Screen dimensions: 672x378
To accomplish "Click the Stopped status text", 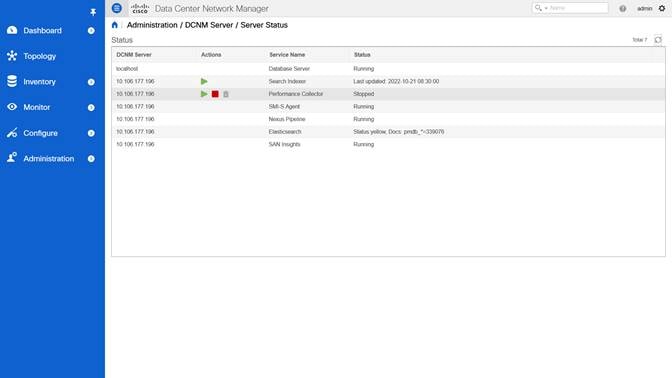I will click(x=363, y=94).
